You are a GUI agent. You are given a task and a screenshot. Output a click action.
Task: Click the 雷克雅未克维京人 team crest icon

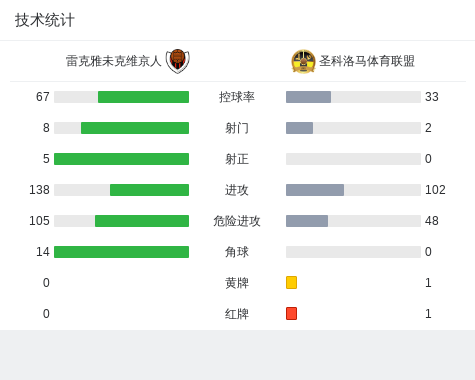point(178,61)
